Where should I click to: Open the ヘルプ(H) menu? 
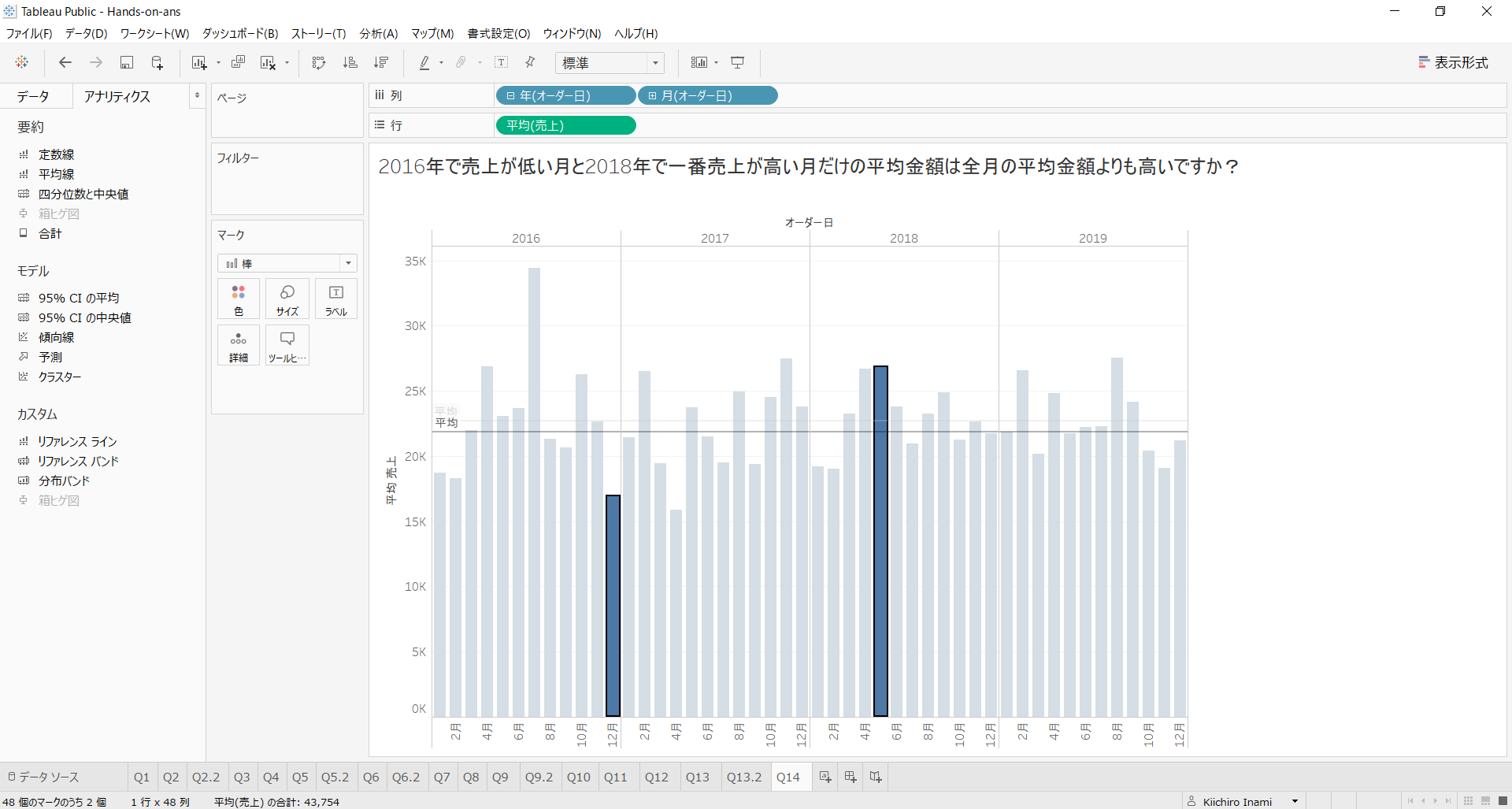(636, 34)
